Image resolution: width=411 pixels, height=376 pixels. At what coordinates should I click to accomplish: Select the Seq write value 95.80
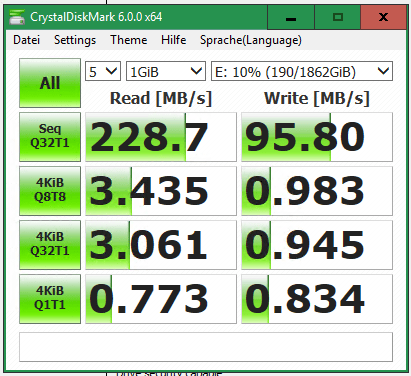pyautogui.click(x=317, y=137)
